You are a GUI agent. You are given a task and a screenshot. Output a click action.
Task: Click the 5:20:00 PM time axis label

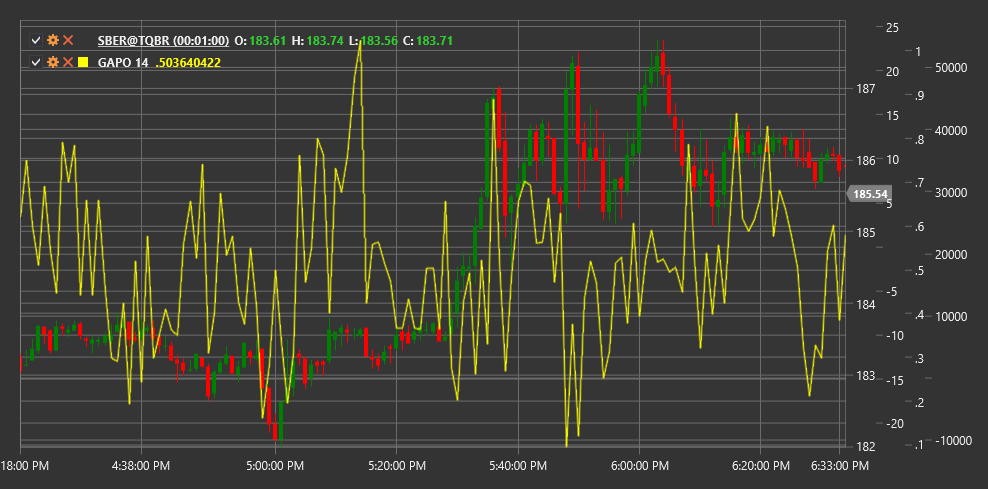pyautogui.click(x=396, y=466)
